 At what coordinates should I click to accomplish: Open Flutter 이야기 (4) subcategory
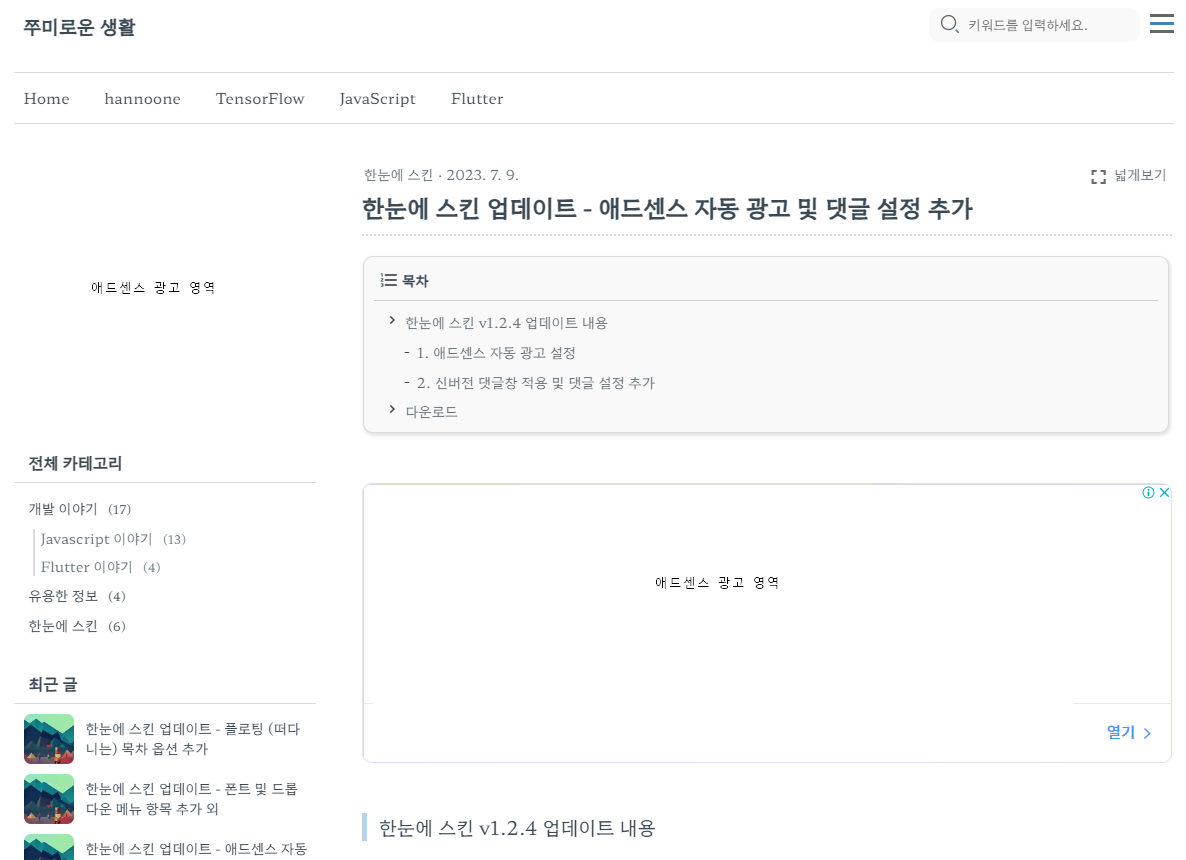click(101, 567)
